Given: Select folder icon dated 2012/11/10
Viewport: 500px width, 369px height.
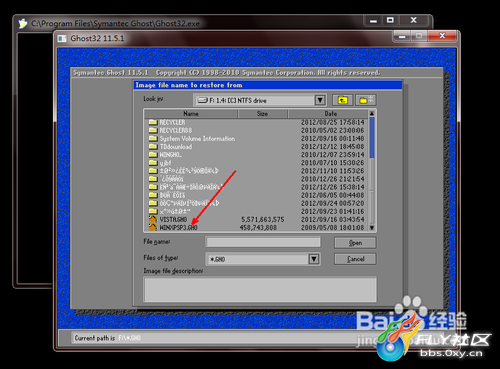Looking at the screenshot, I should click(153, 171).
